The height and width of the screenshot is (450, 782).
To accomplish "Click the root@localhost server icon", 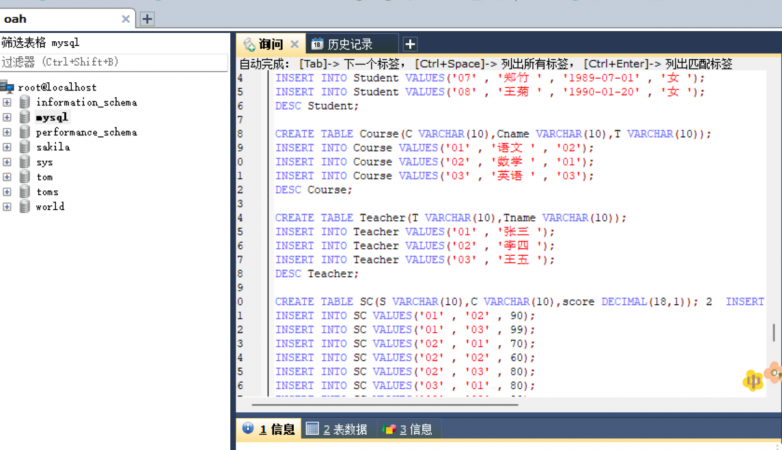I will click(x=8, y=87).
